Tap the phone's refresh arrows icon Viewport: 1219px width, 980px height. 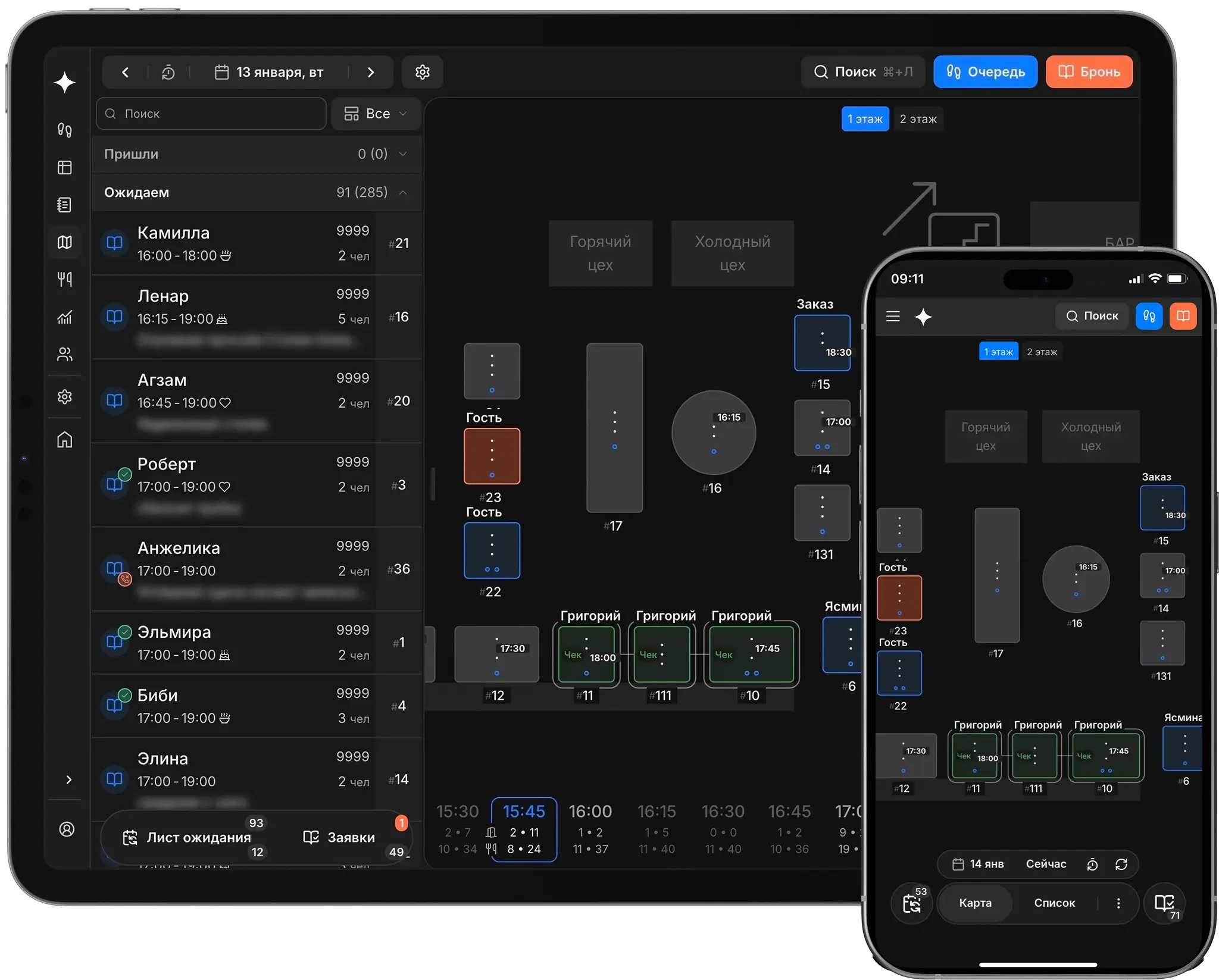point(1121,864)
